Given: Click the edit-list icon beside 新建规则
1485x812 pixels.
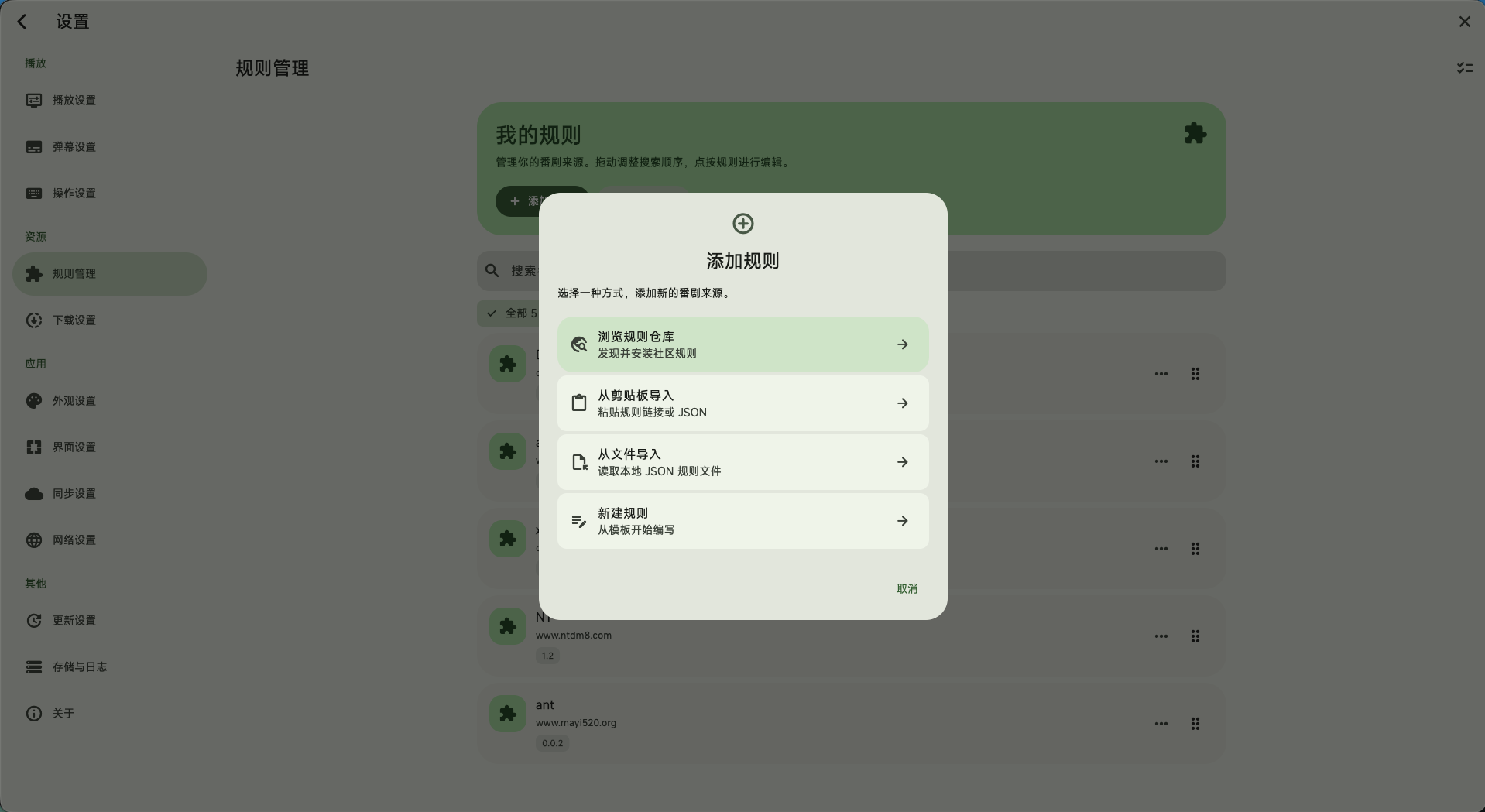Looking at the screenshot, I should pos(579,521).
